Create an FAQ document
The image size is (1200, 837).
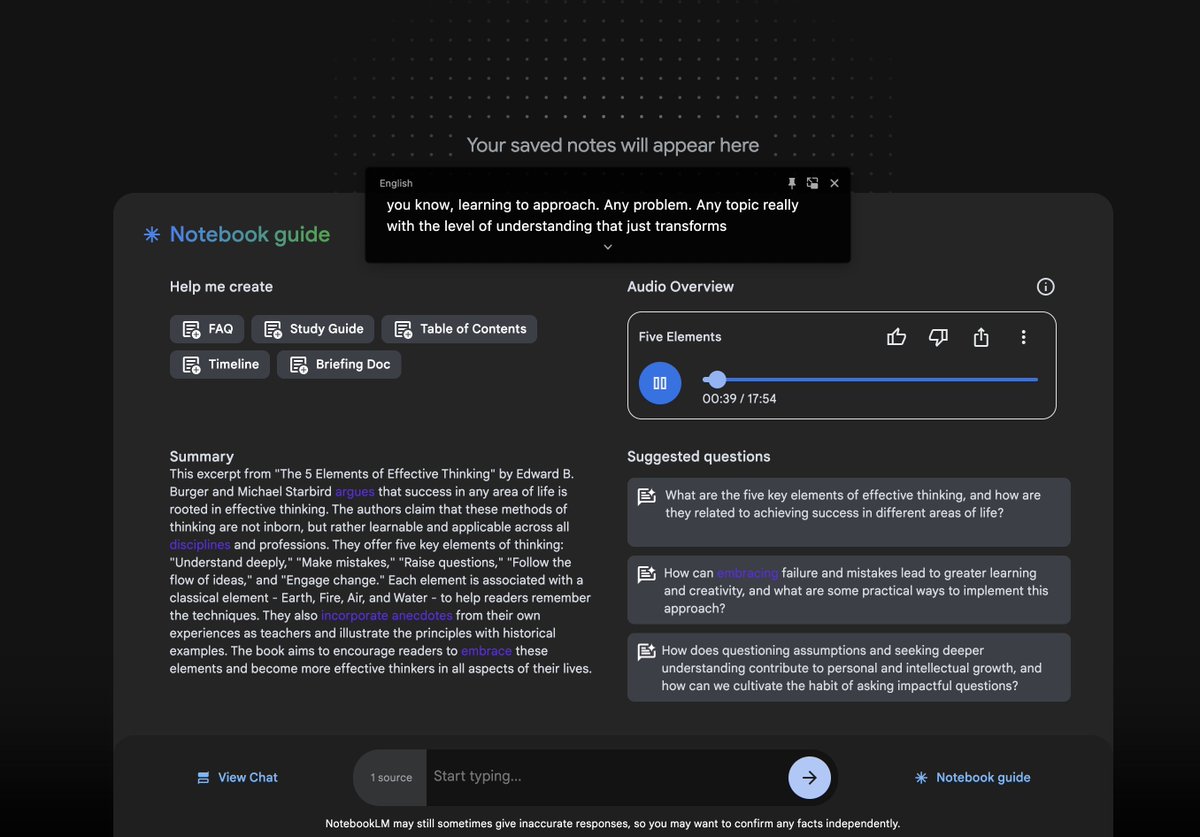[x=207, y=329]
